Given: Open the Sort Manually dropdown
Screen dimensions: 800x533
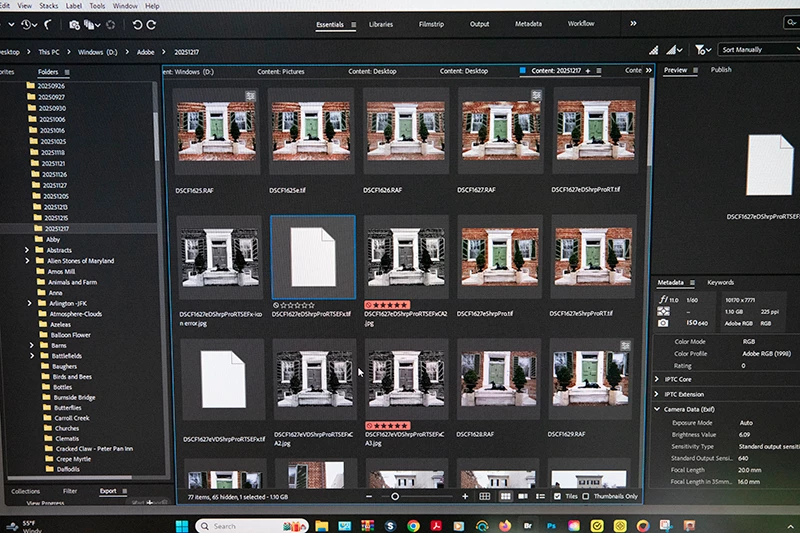Looking at the screenshot, I should tap(758, 49).
